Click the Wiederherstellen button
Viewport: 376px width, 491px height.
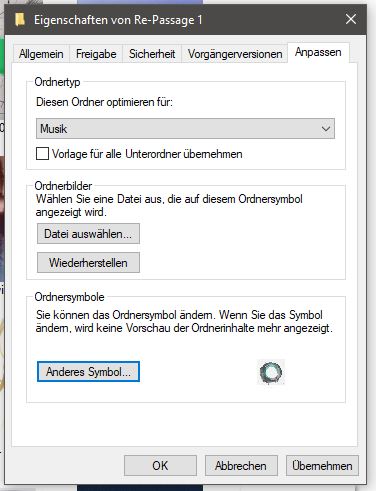pyautogui.click(x=88, y=263)
